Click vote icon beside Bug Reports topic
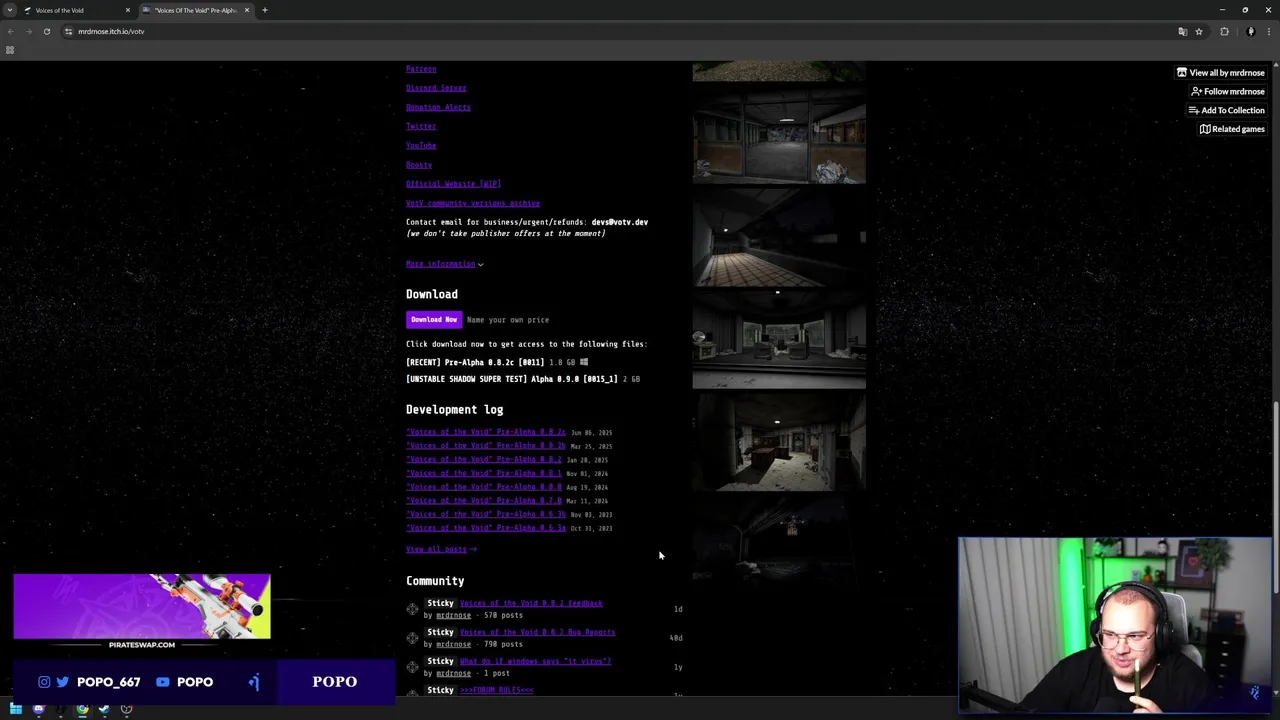Viewport: 1280px width, 720px height. [x=412, y=638]
